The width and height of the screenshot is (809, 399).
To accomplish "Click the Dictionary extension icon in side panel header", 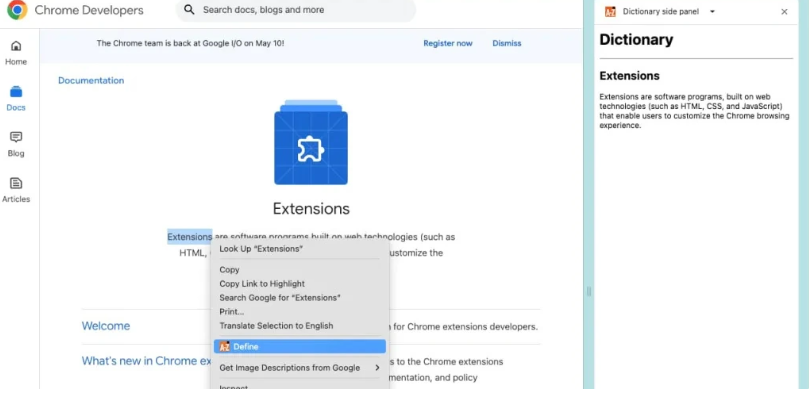I will pos(610,12).
